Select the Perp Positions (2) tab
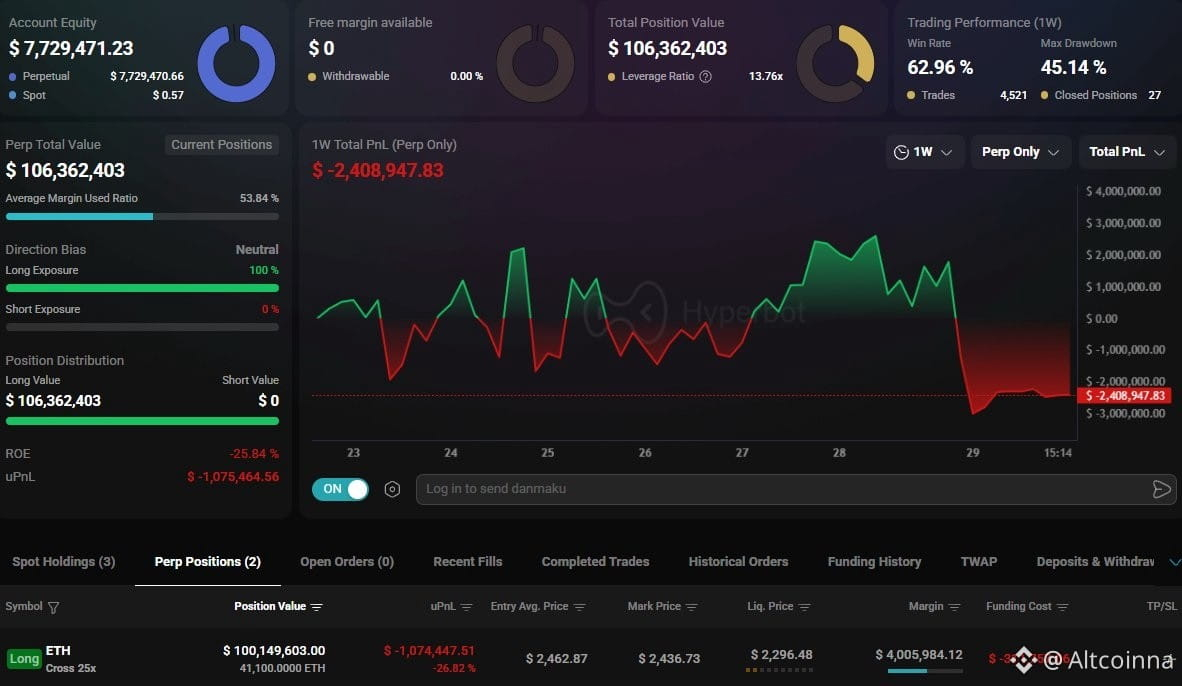 coord(207,562)
